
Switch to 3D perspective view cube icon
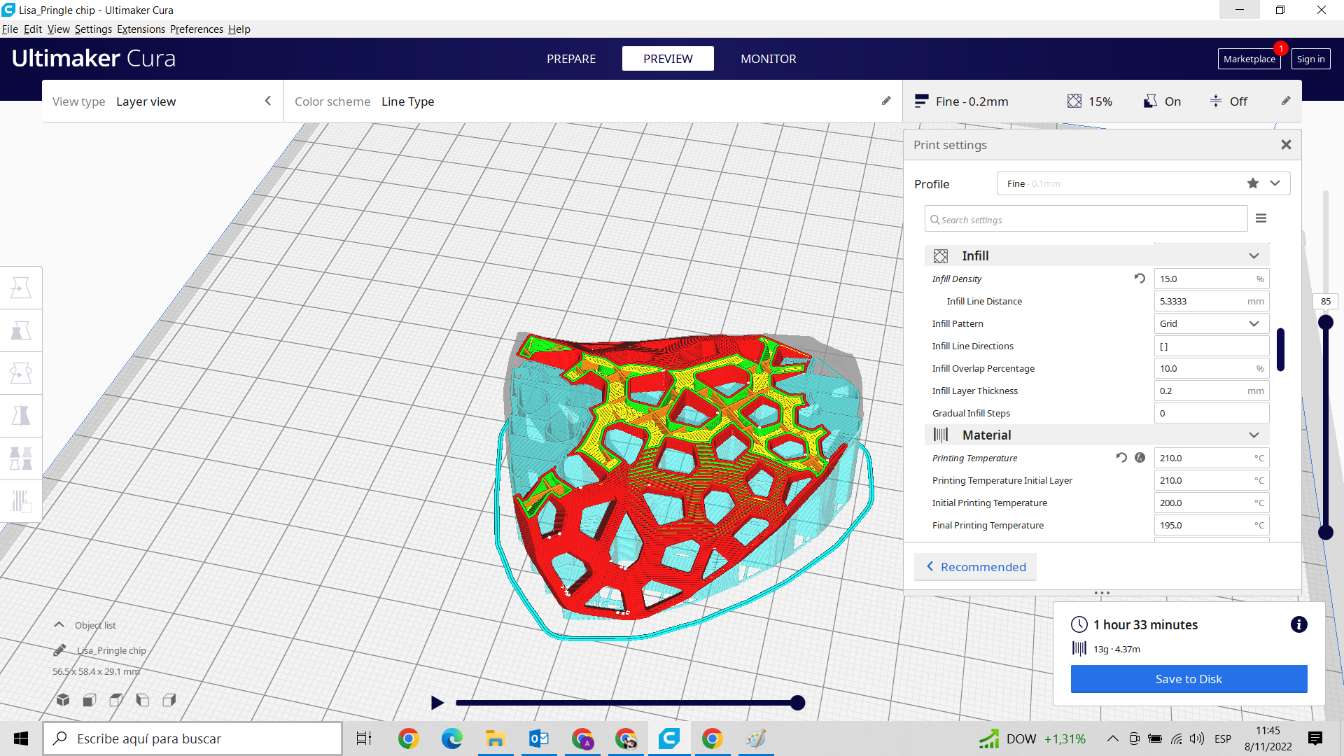point(62,700)
